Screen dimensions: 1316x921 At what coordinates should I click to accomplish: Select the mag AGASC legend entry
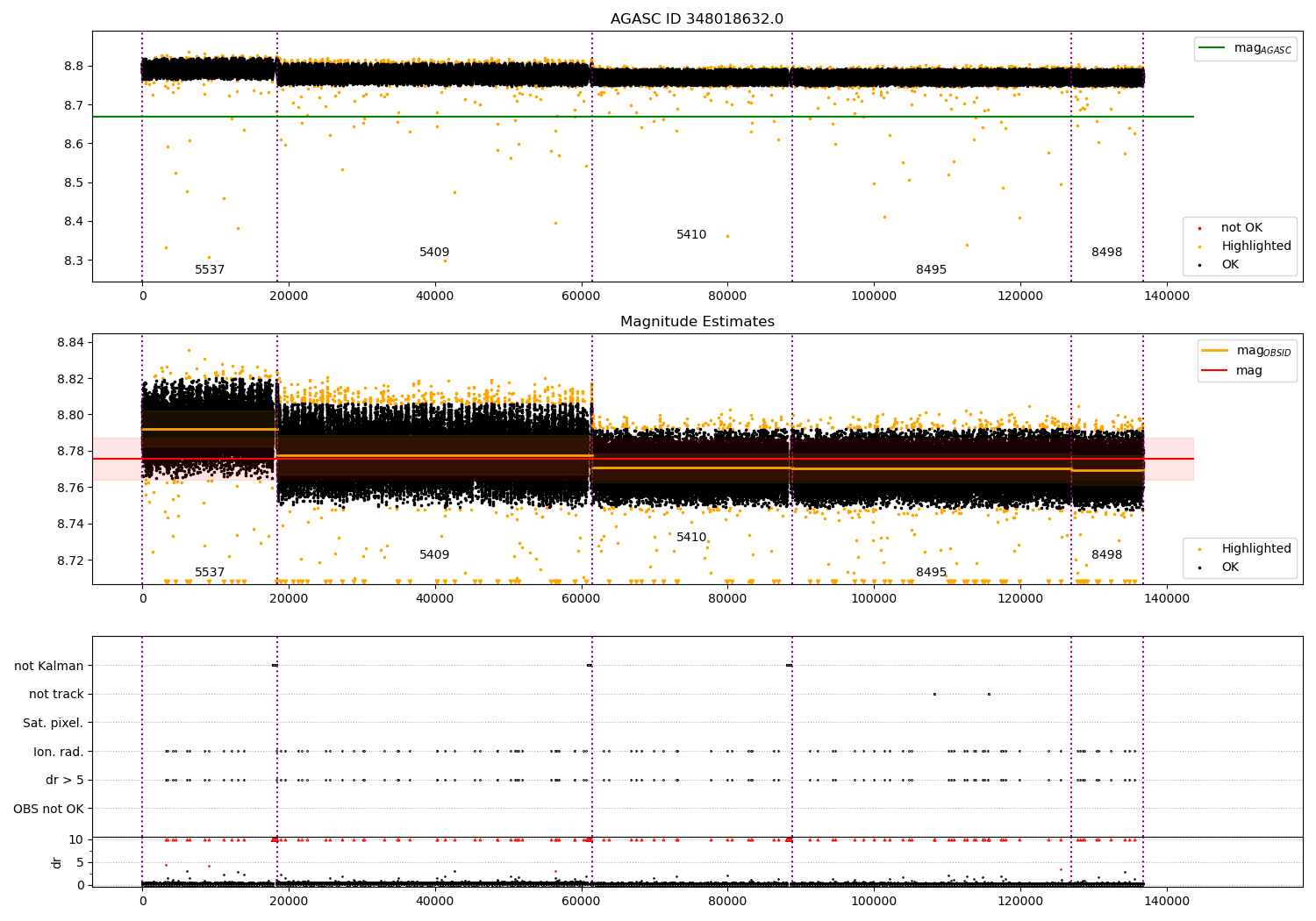point(1245,48)
